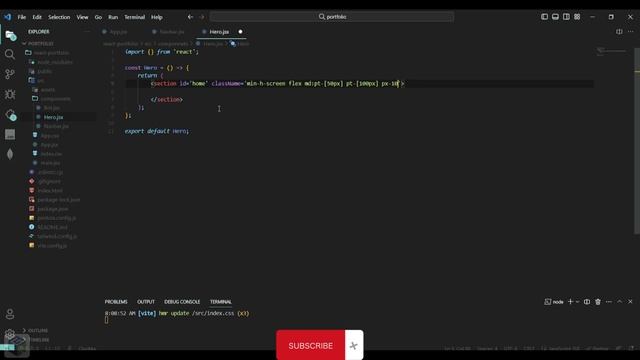Screen dimensions: 640x360
Task: Open terminal panel More Actions ellipsis
Action: (x=609, y=302)
